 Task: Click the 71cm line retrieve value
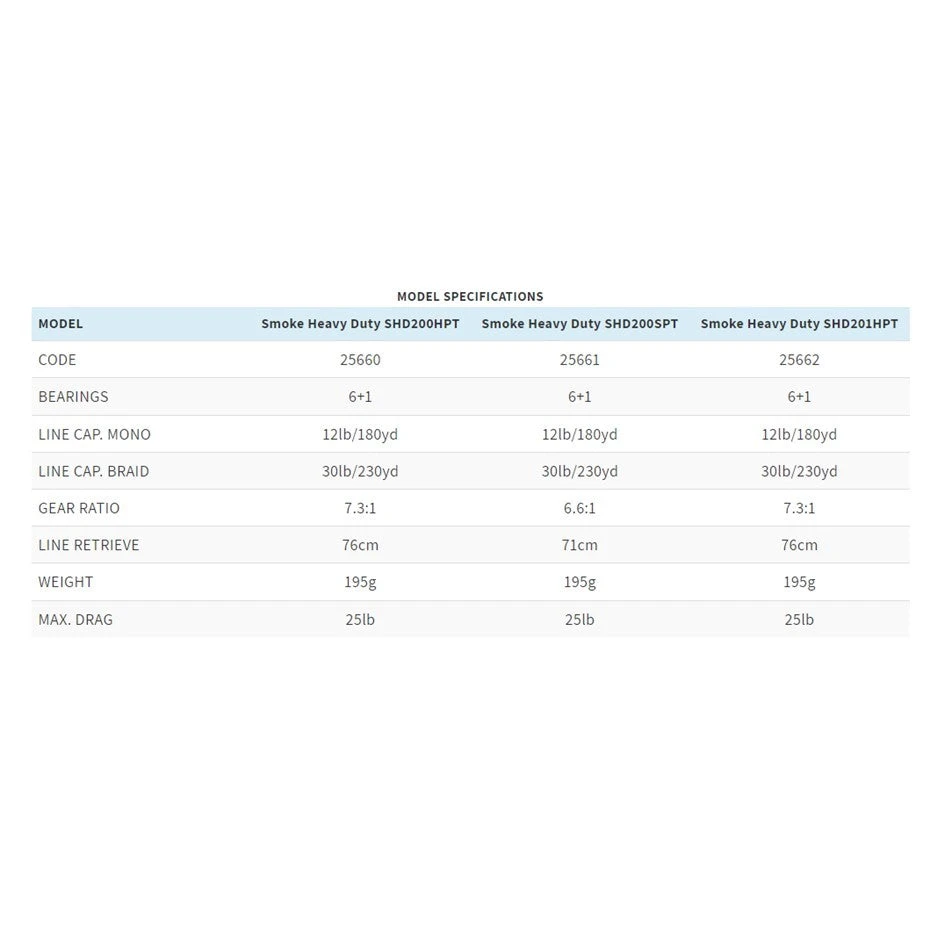pyautogui.click(x=580, y=545)
